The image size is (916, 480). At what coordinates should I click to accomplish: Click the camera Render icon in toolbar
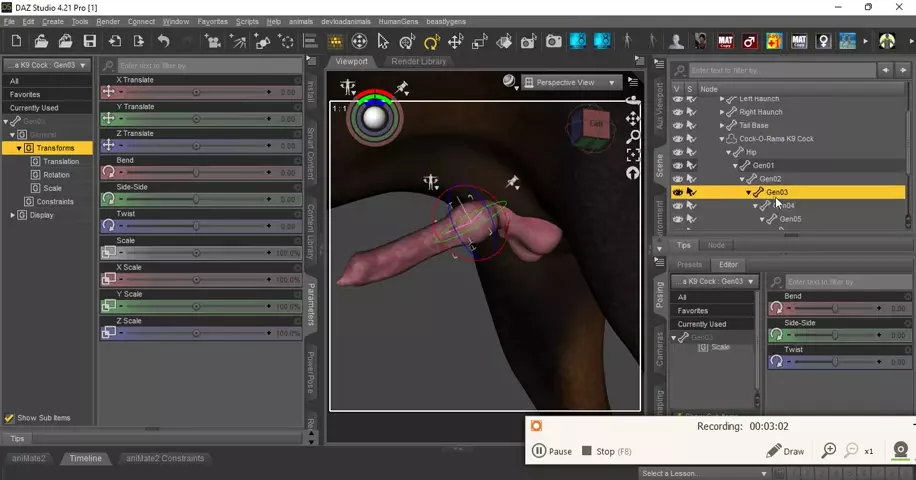(x=553, y=41)
